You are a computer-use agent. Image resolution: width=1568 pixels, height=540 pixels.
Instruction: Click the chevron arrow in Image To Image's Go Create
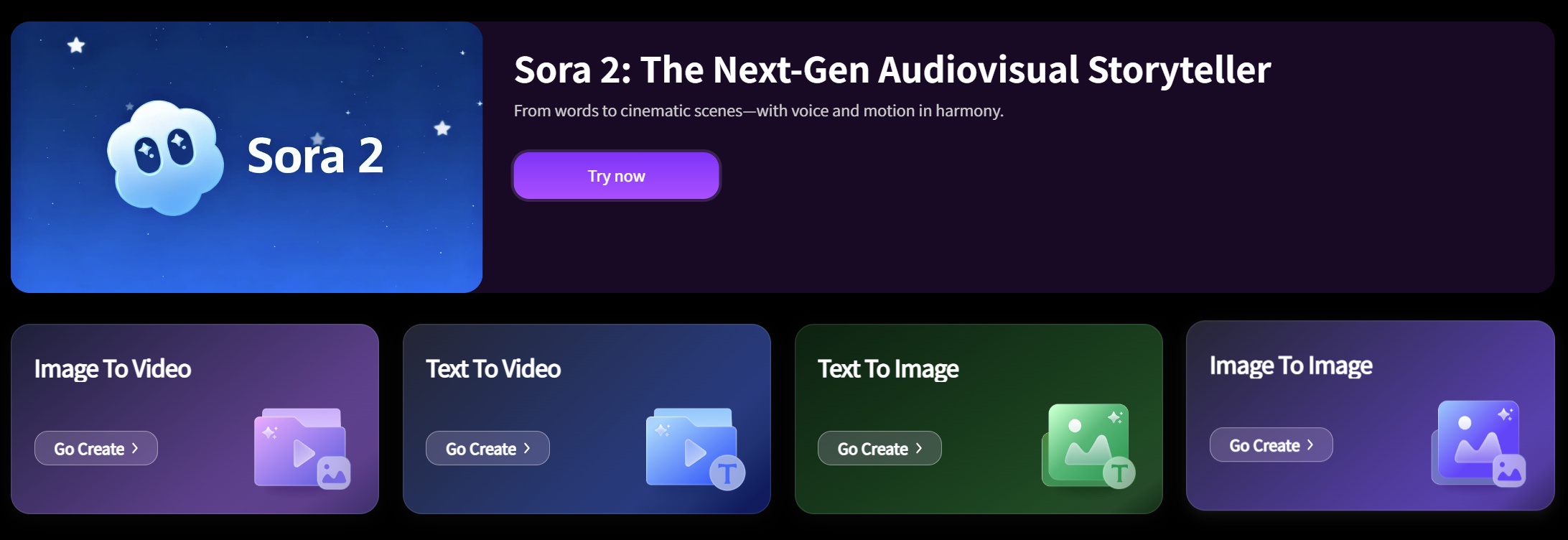[1310, 444]
